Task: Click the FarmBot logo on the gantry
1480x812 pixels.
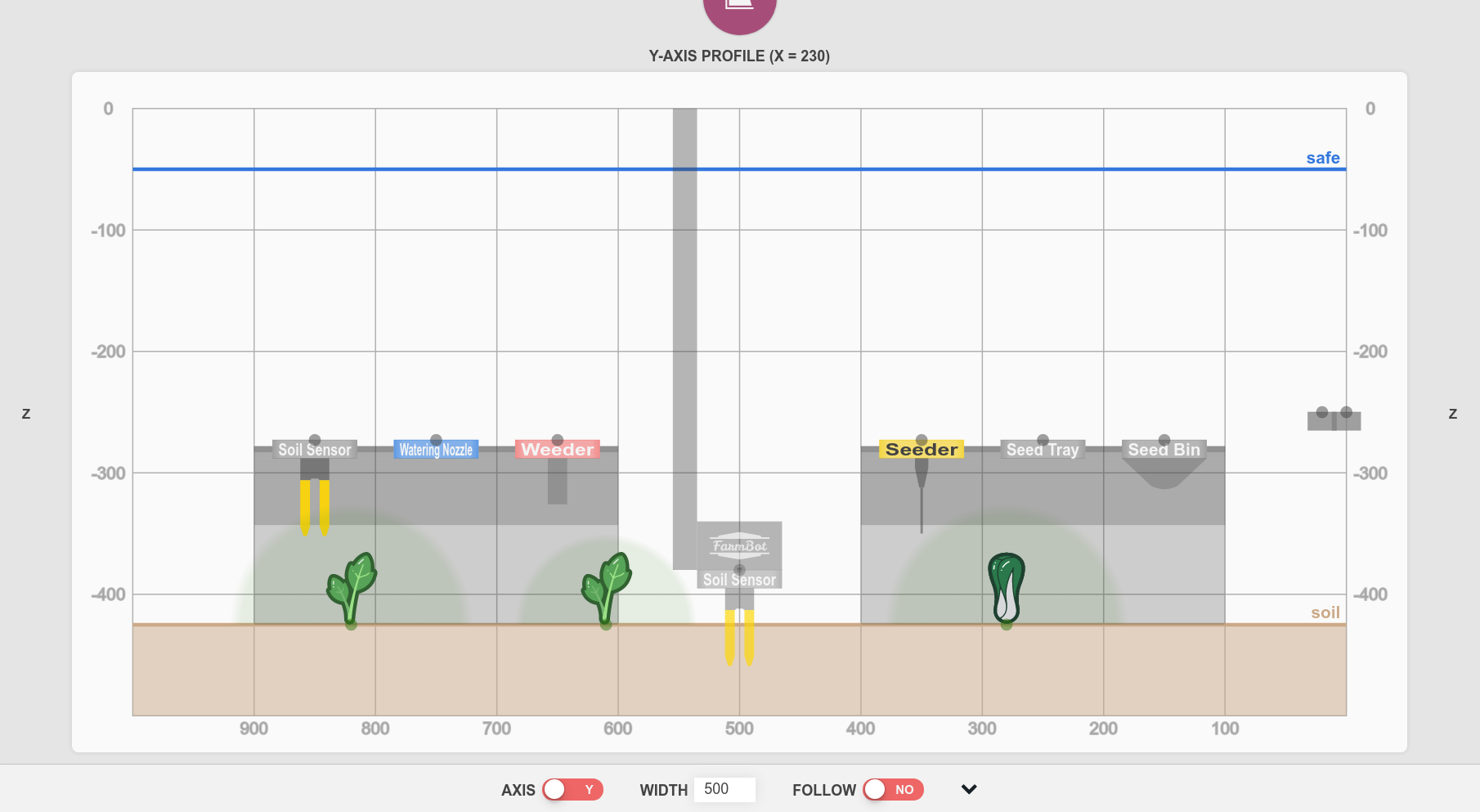Action: coord(738,545)
